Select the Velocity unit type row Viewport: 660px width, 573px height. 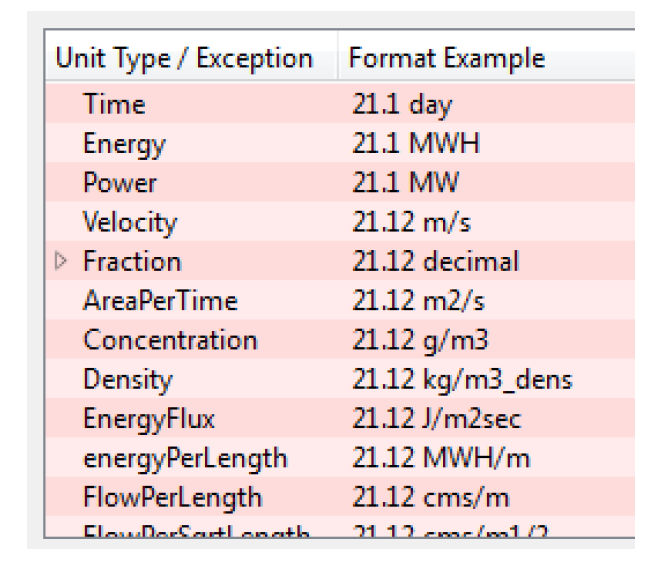tap(130, 222)
